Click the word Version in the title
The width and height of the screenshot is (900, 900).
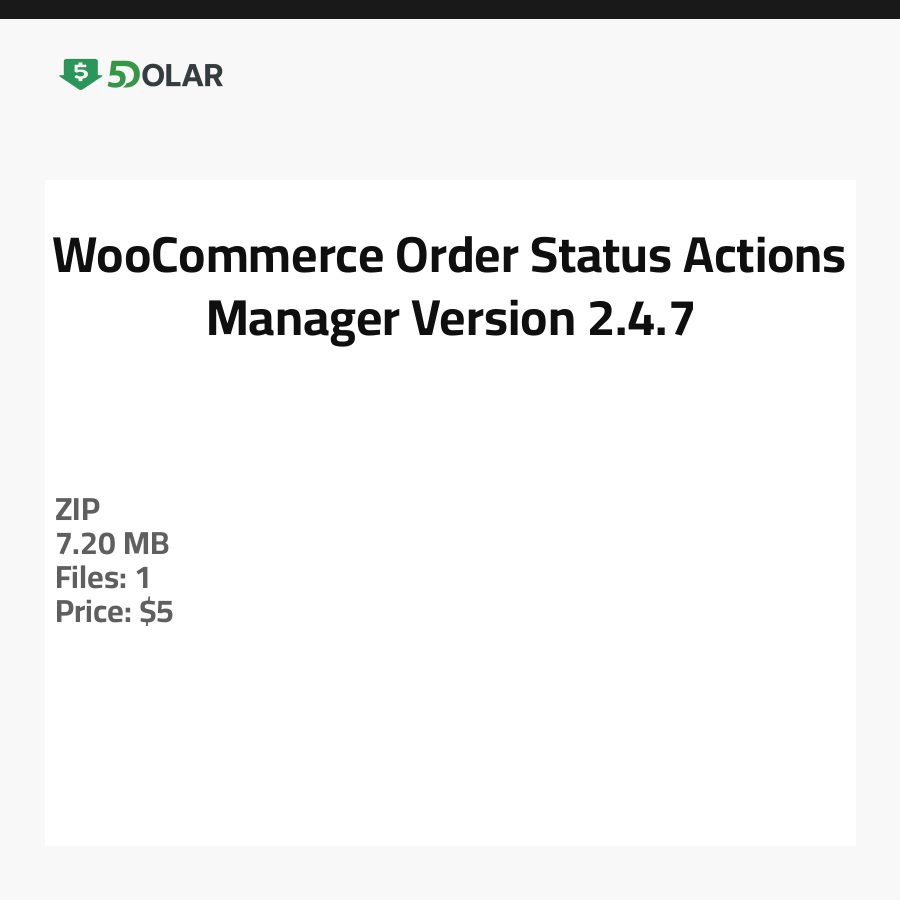(x=487, y=319)
